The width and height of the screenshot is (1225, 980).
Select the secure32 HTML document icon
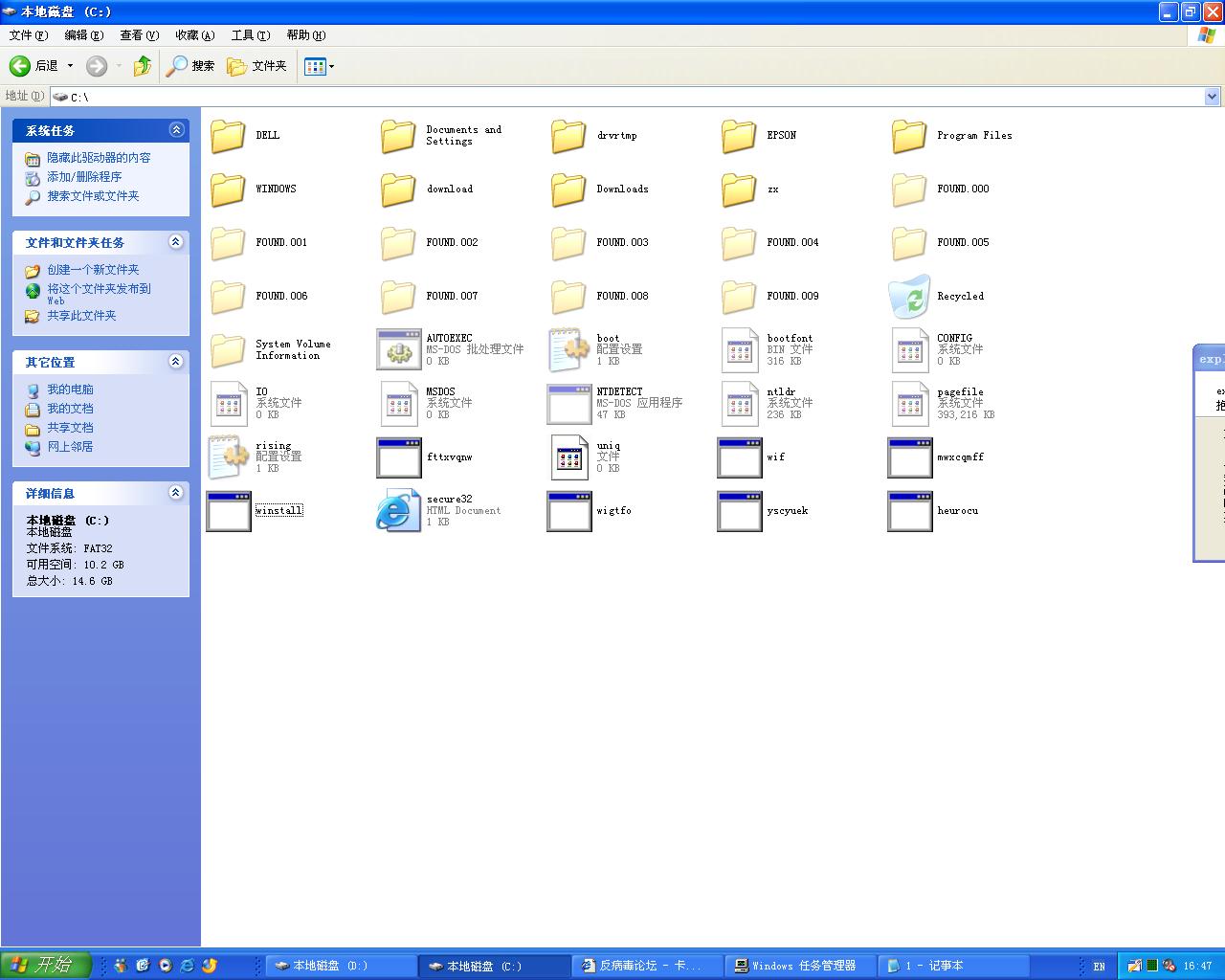[398, 511]
